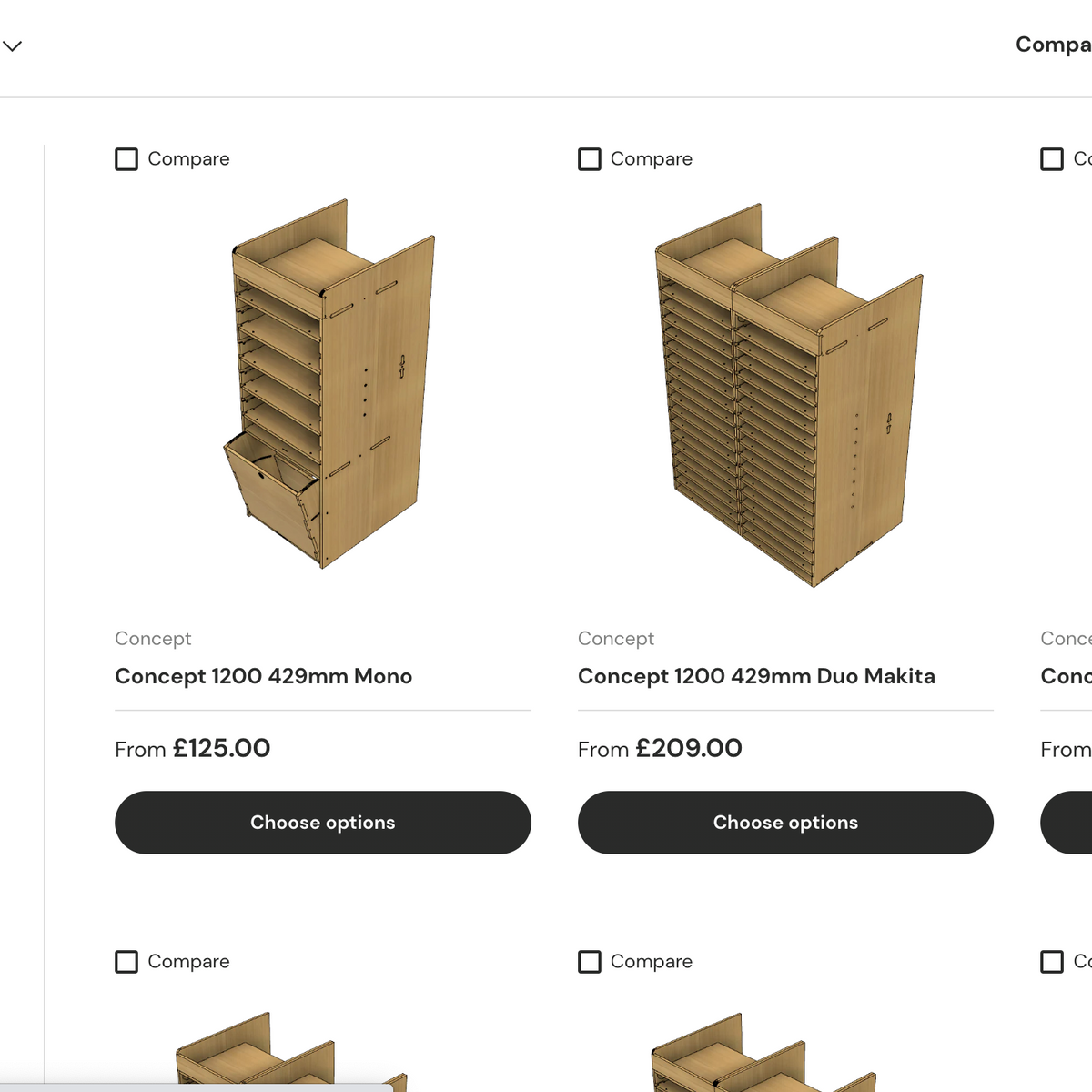Image resolution: width=1092 pixels, height=1092 pixels.
Task: Enable Compare for Concept 1200 429mm Mono
Action: [126, 158]
